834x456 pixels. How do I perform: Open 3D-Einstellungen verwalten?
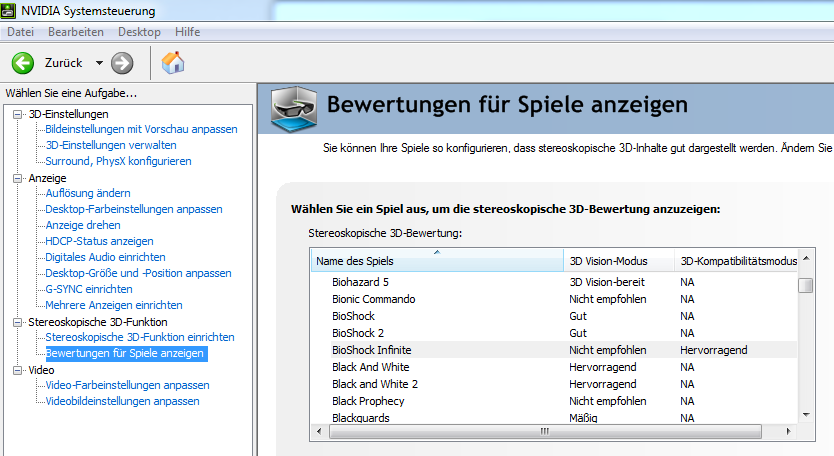111,145
